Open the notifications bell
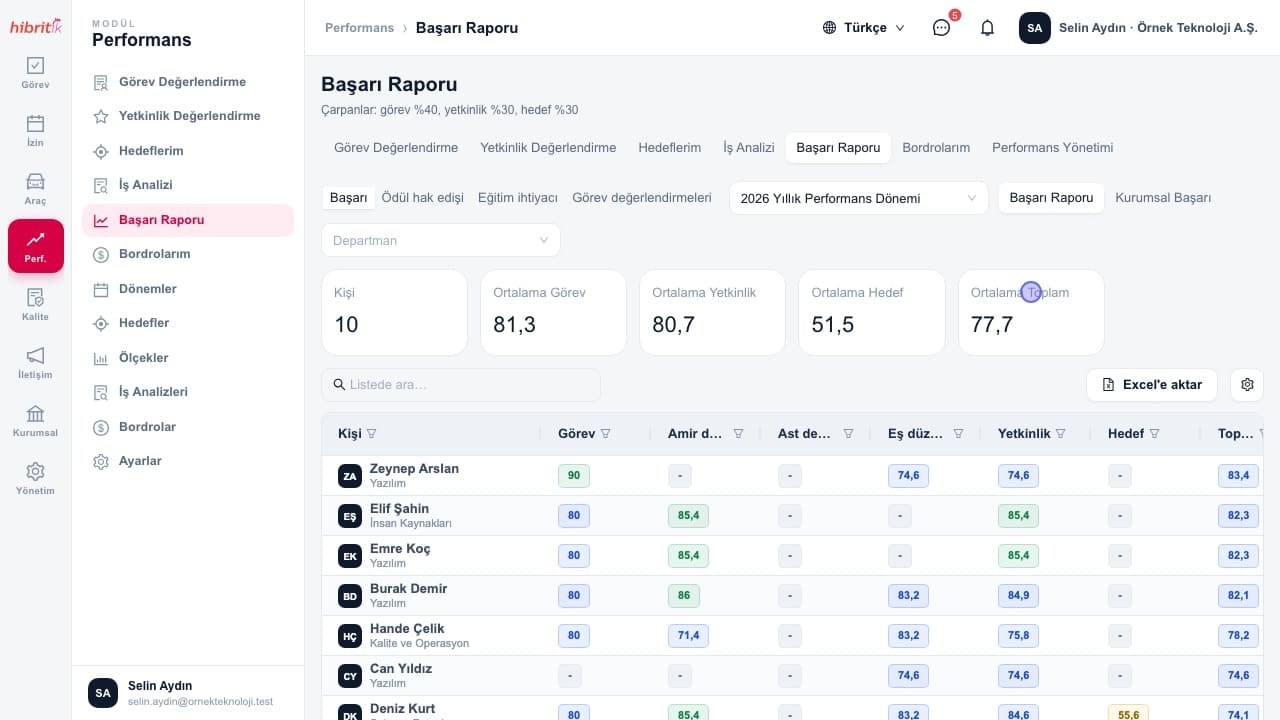 coord(987,28)
